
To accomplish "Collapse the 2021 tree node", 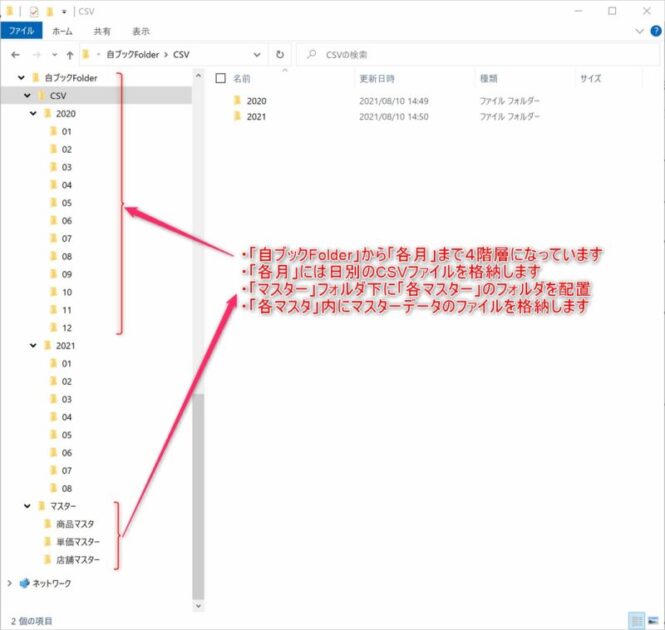I will [33, 345].
